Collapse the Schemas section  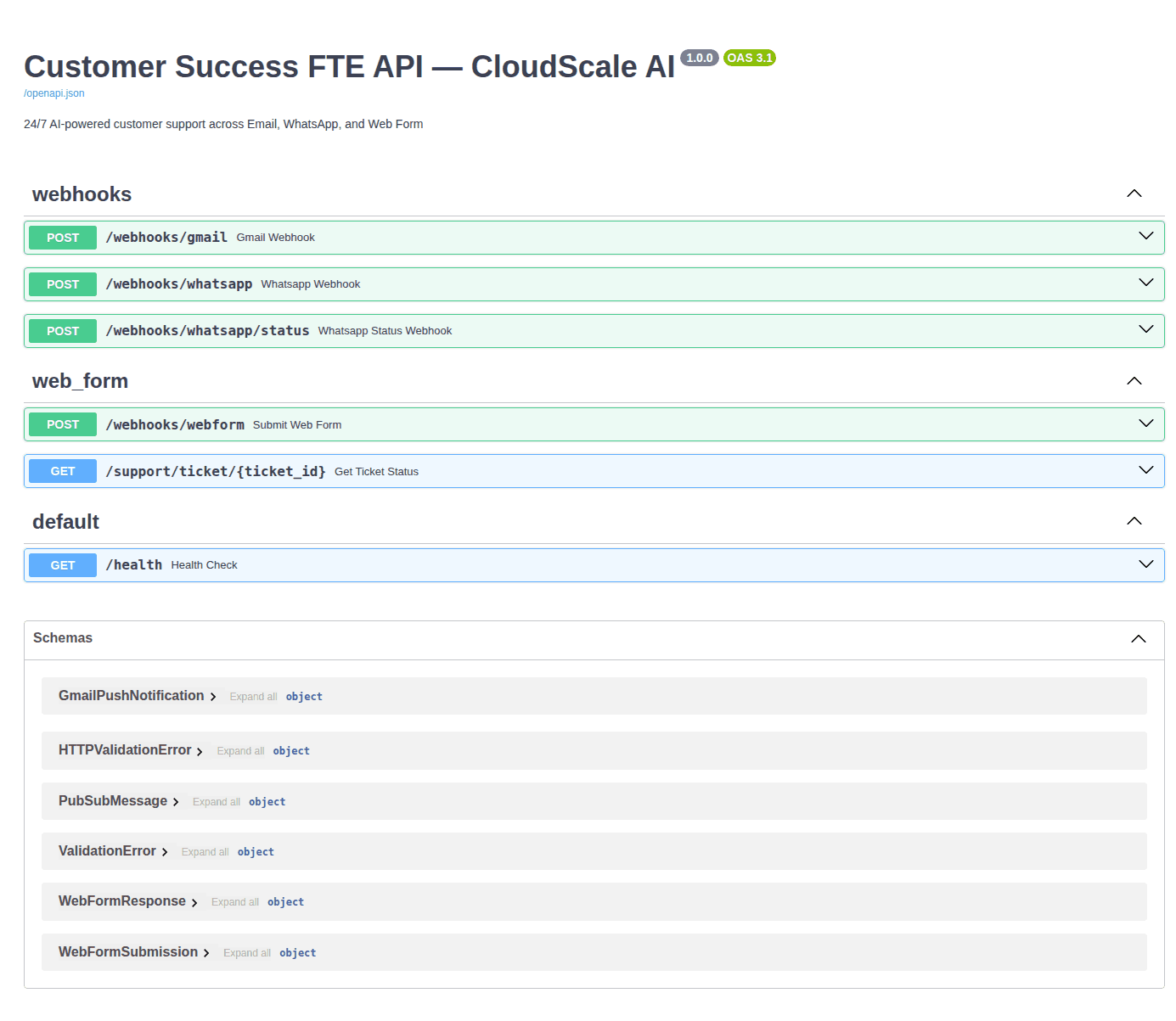tap(1139, 638)
